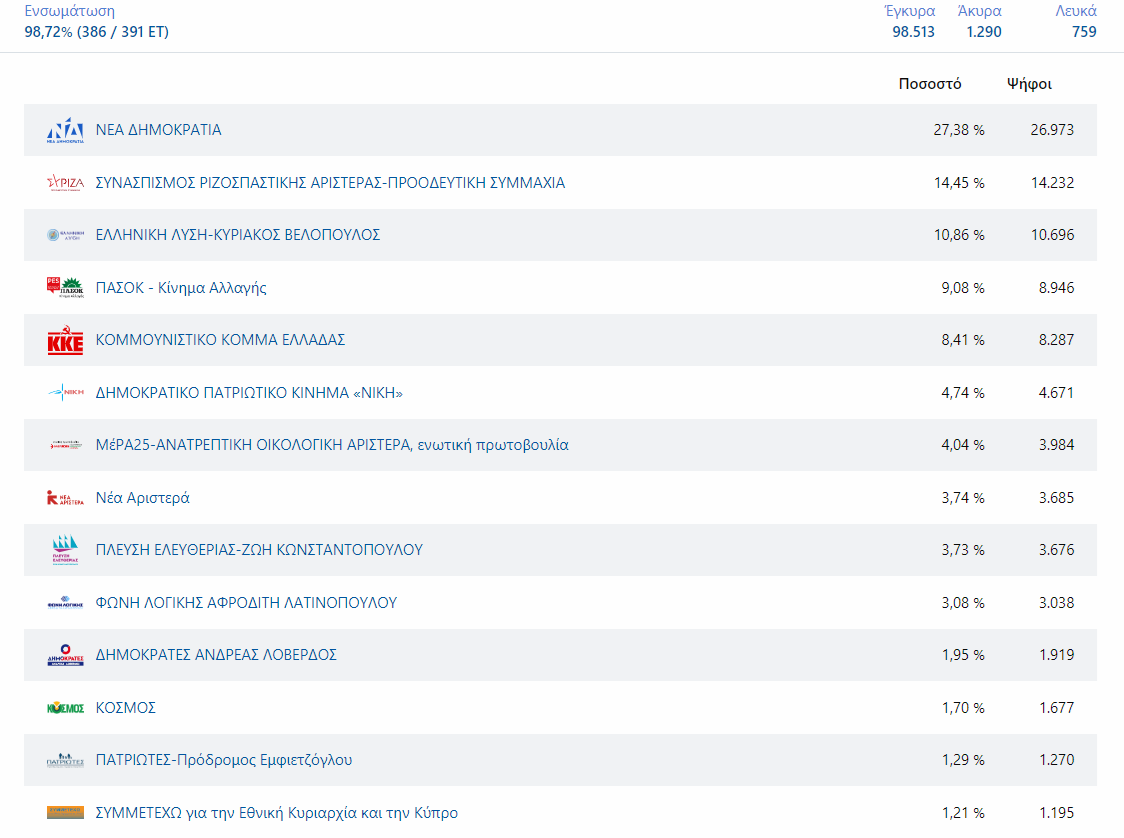Click the Λευκά label

click(x=1075, y=11)
